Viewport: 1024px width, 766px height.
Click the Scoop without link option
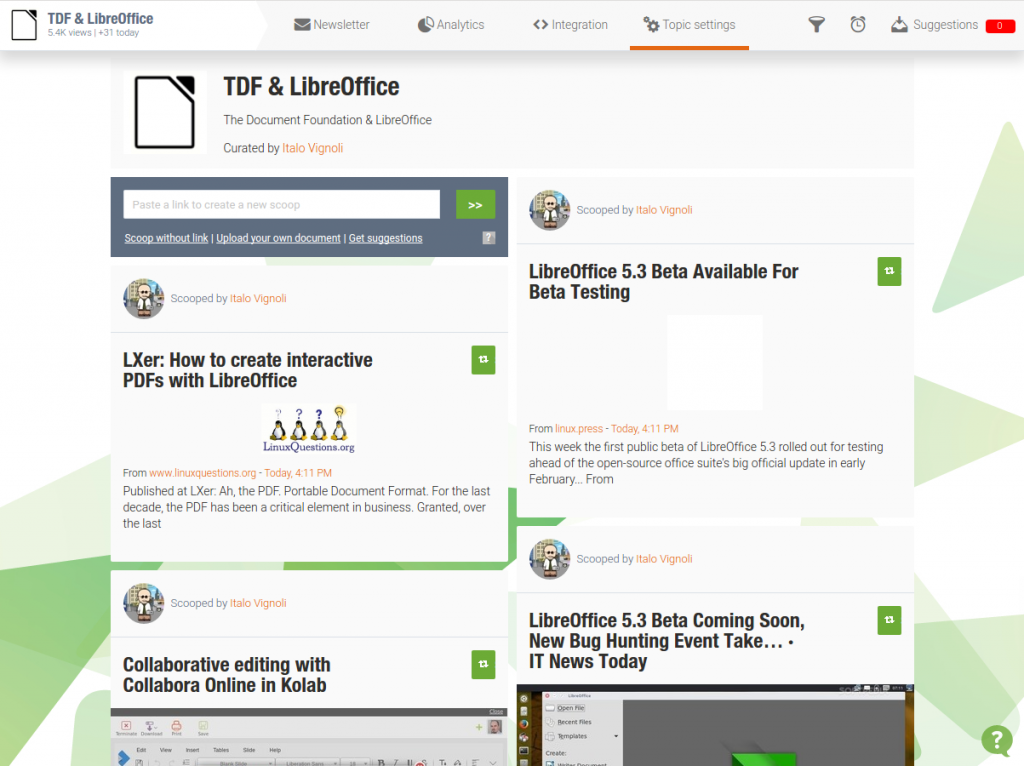[166, 238]
